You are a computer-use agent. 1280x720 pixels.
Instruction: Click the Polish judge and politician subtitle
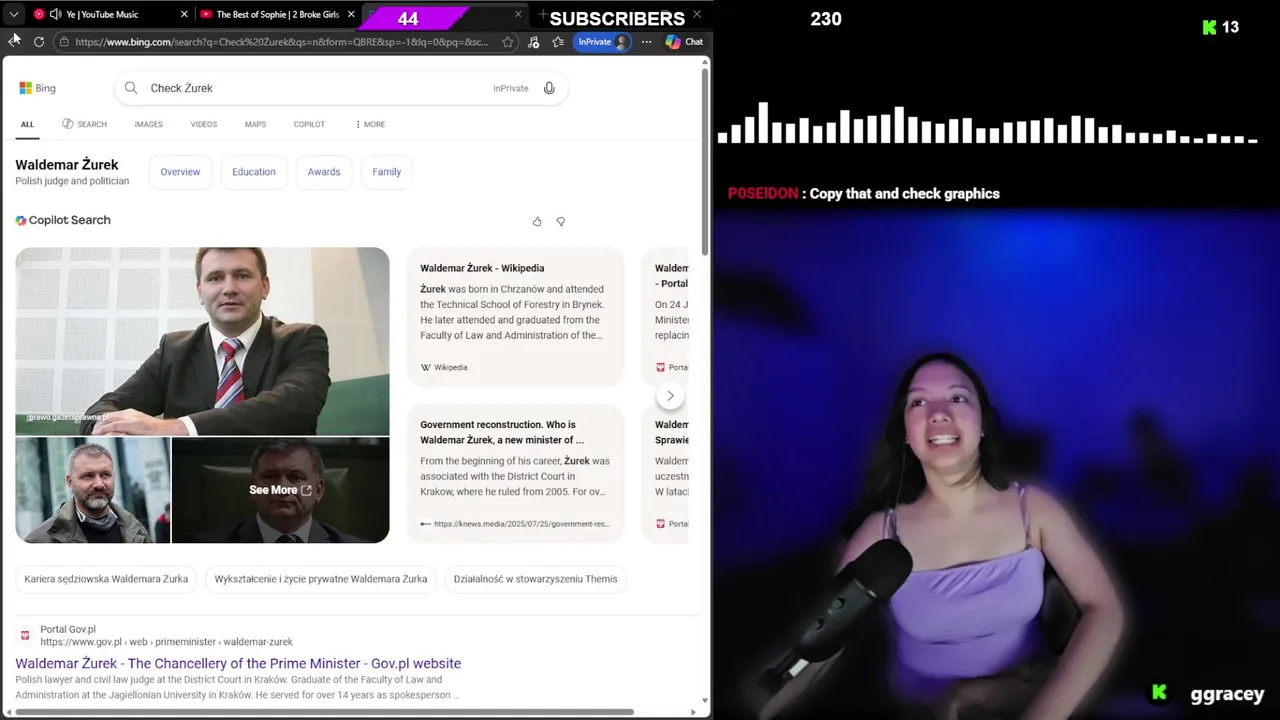click(72, 181)
